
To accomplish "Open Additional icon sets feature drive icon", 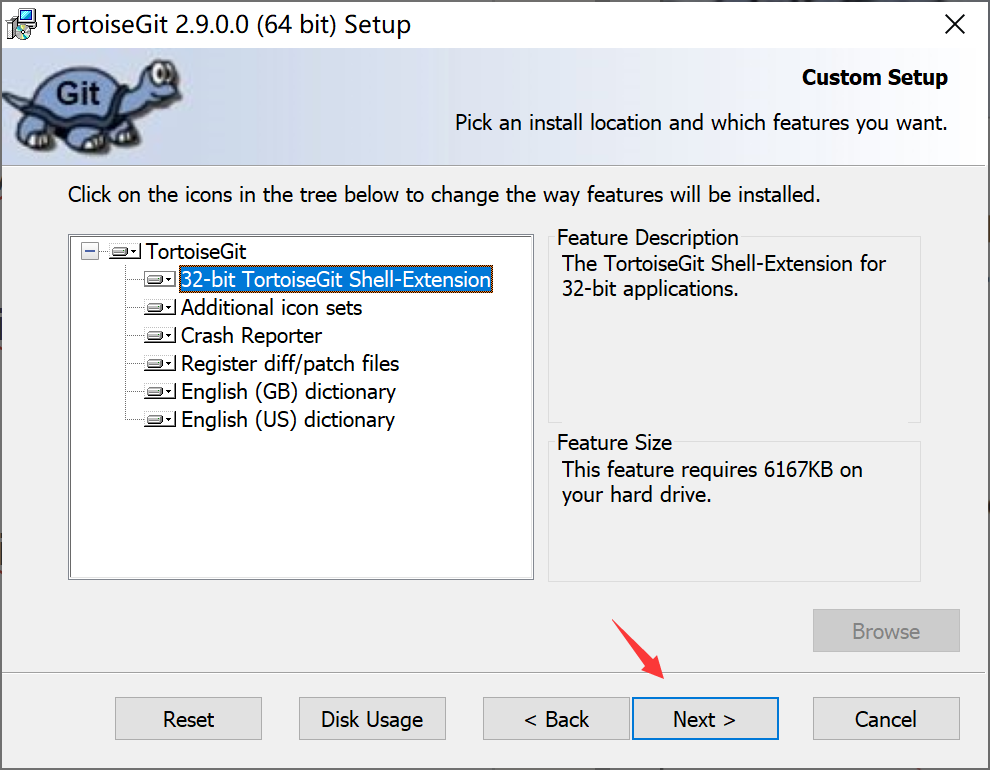I will pos(160,308).
